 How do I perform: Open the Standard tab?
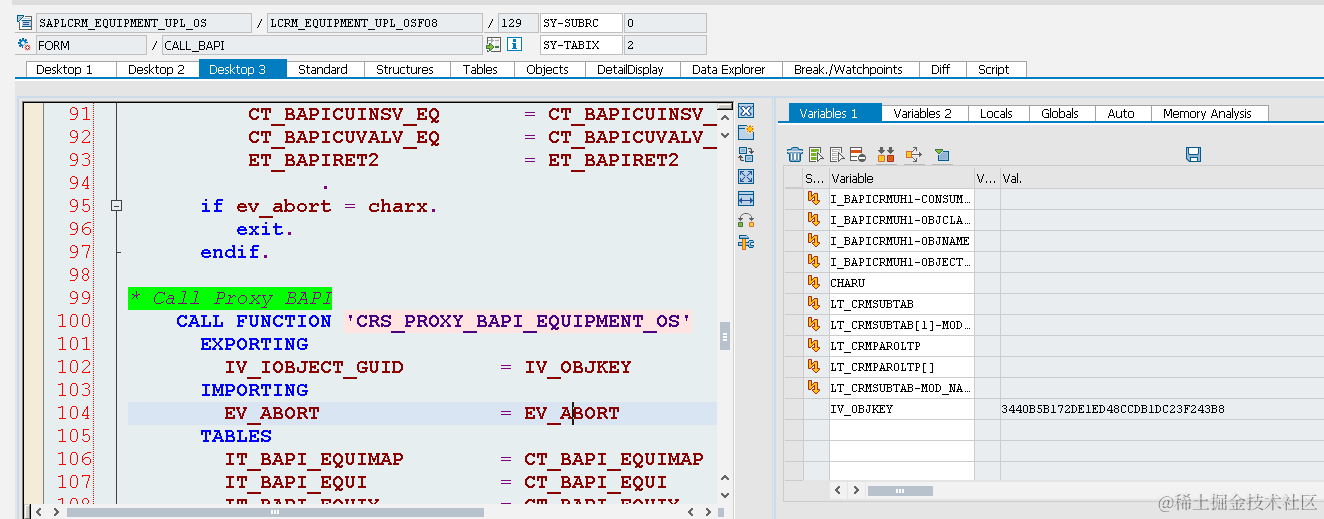click(x=323, y=69)
